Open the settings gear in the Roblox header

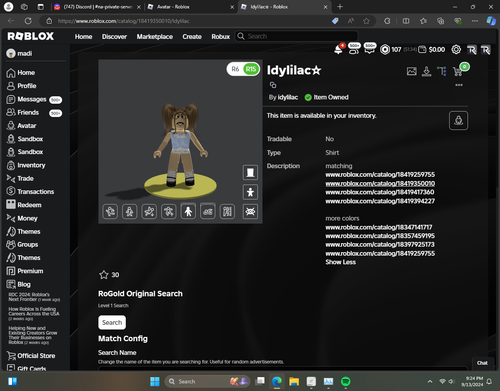(456, 50)
